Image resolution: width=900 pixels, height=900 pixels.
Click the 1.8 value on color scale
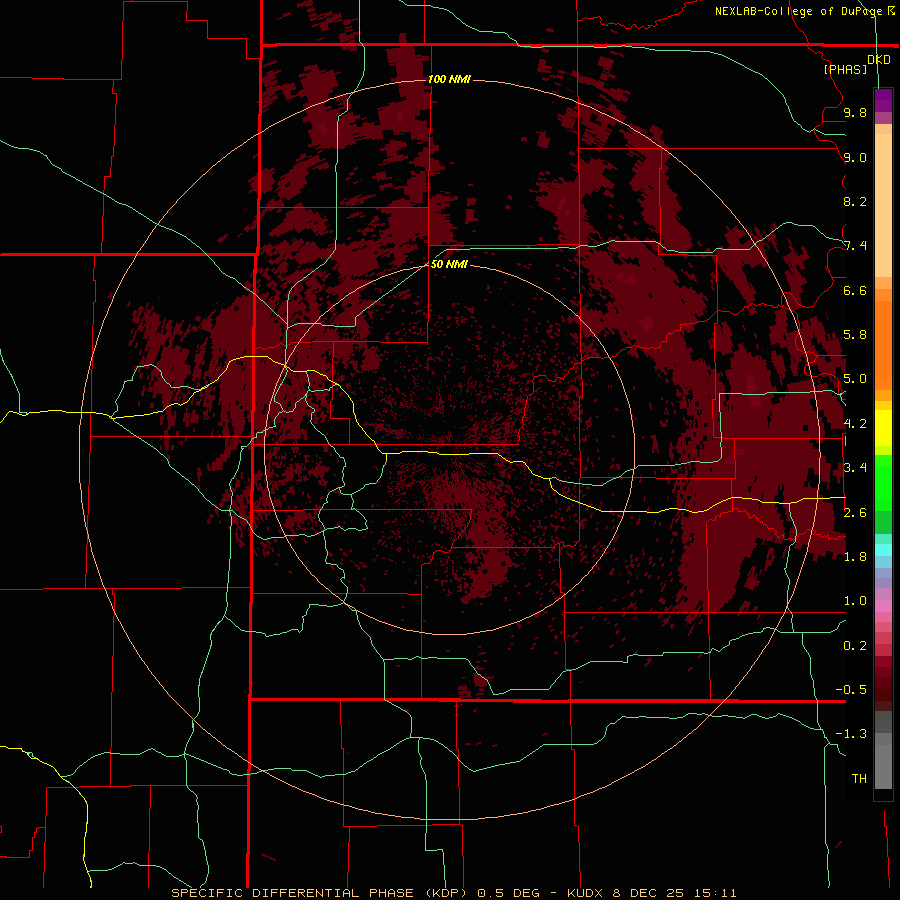855,557
